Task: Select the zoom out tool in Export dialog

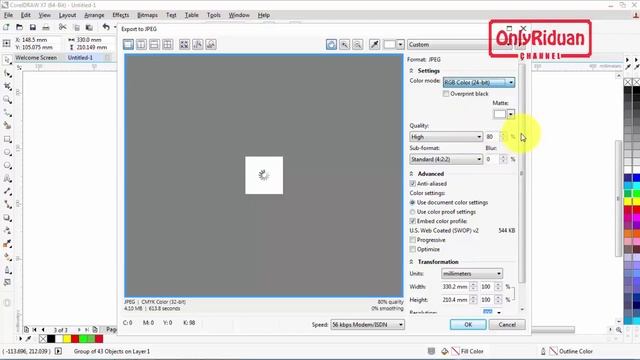Action: (x=358, y=44)
